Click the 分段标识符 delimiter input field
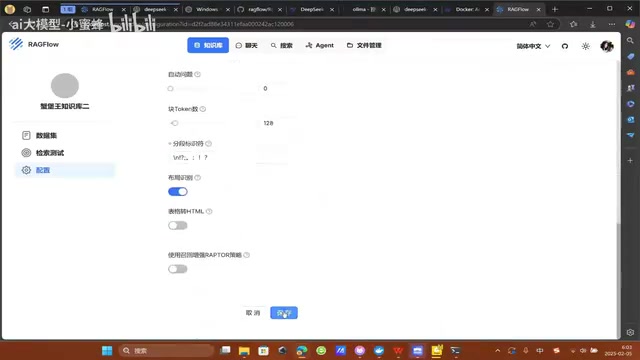The height and width of the screenshot is (360, 640). point(228,158)
